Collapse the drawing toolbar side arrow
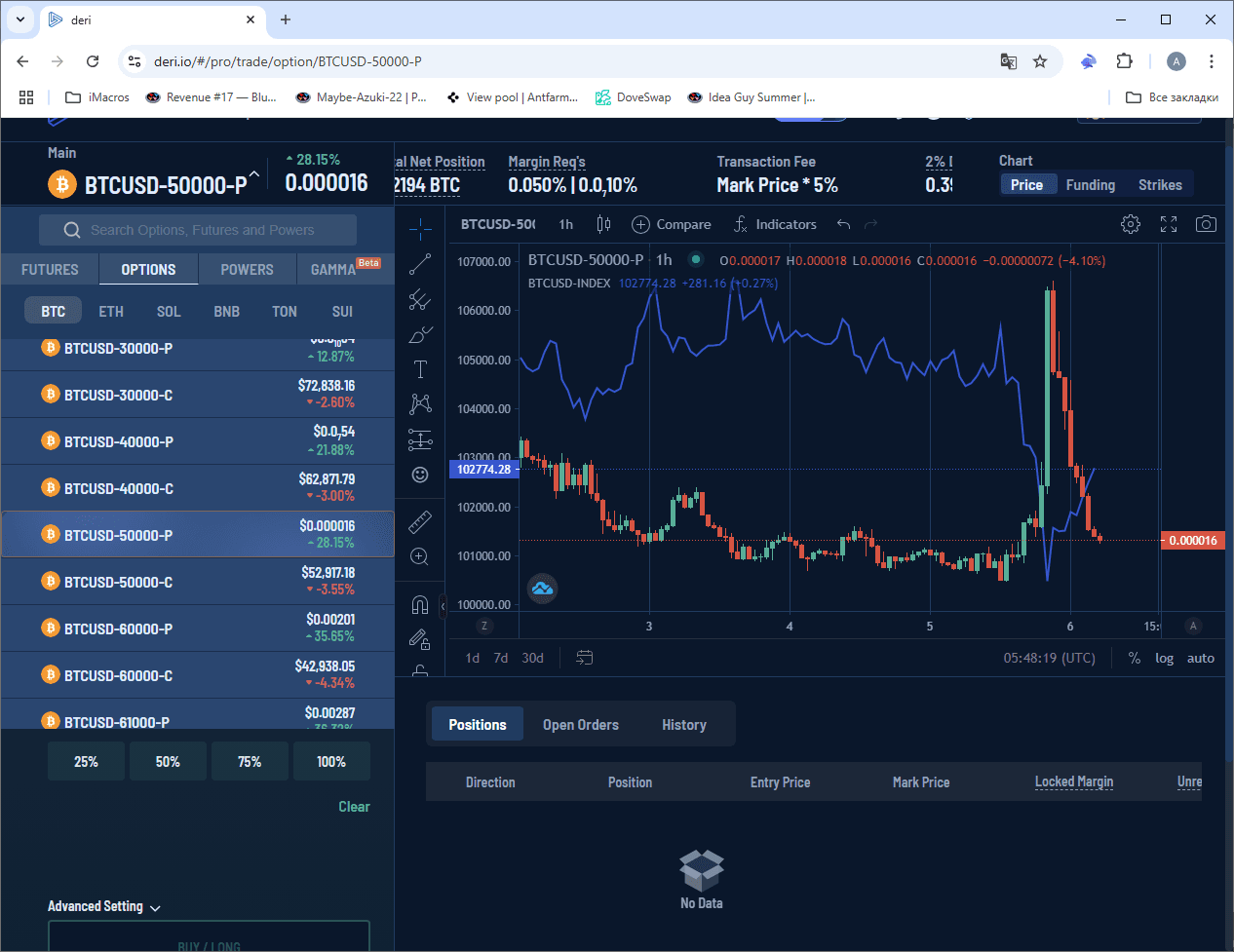This screenshot has height=952, width=1234. (443, 605)
